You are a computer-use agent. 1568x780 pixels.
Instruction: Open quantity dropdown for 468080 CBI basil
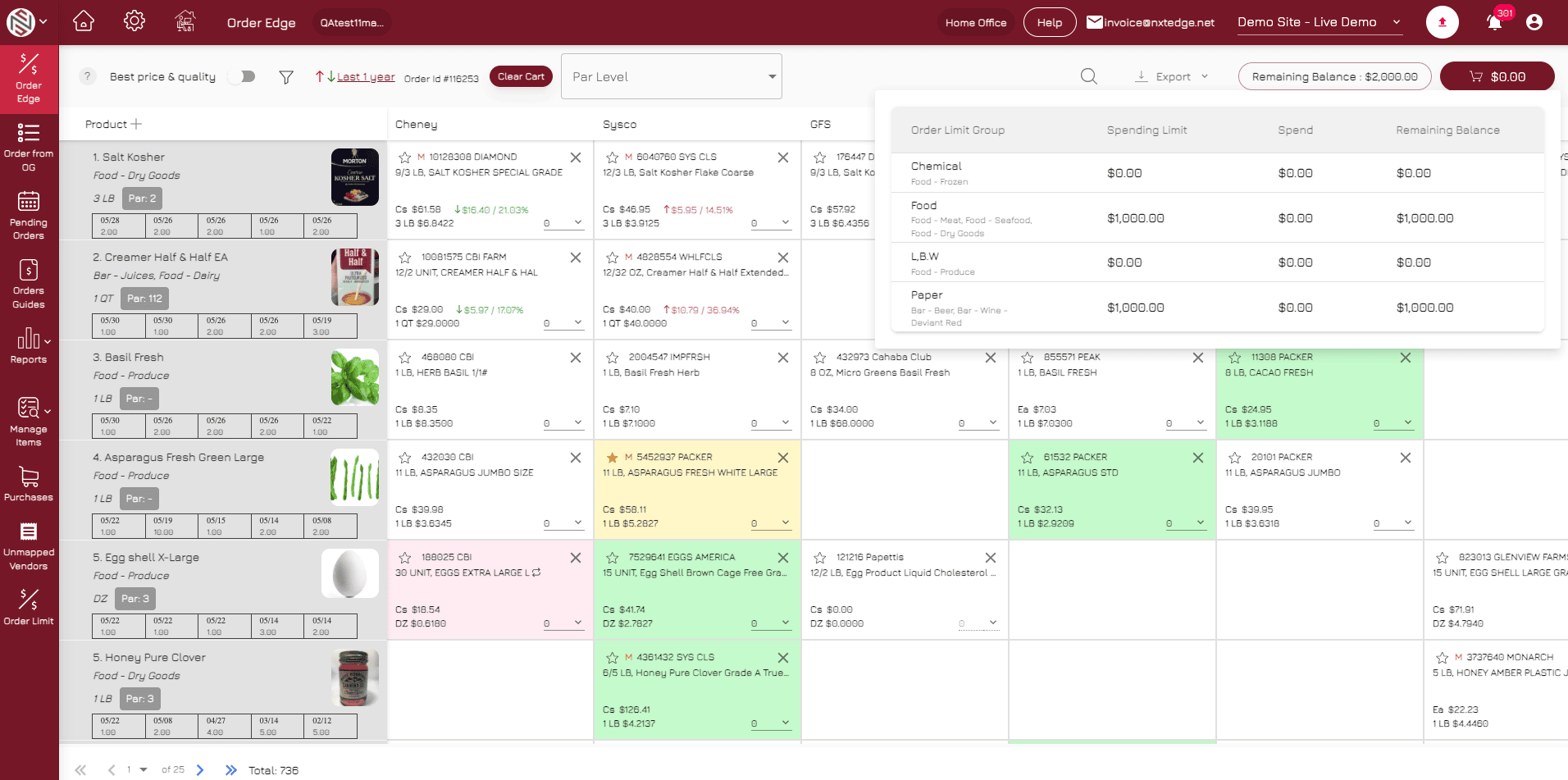pyautogui.click(x=563, y=423)
